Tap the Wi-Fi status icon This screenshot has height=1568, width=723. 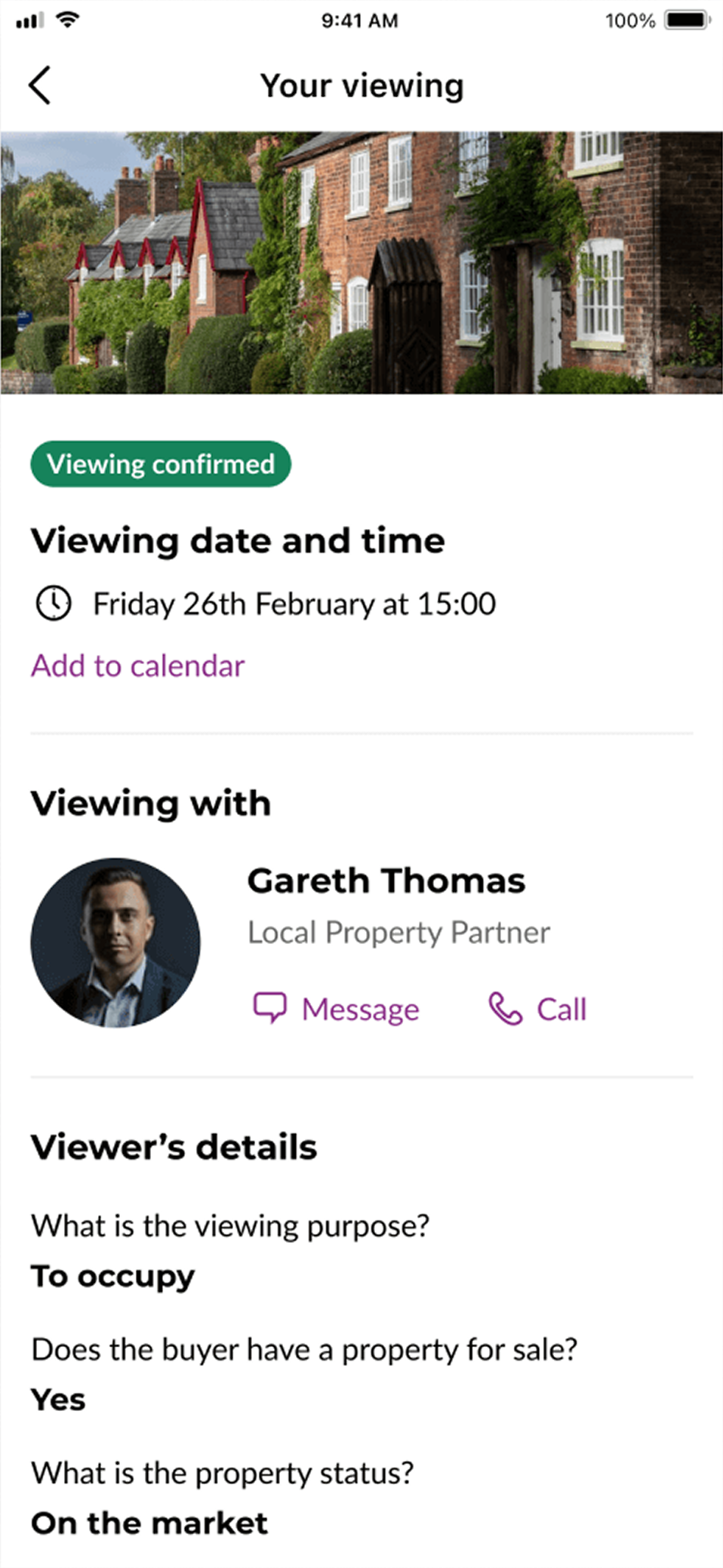pos(68,20)
